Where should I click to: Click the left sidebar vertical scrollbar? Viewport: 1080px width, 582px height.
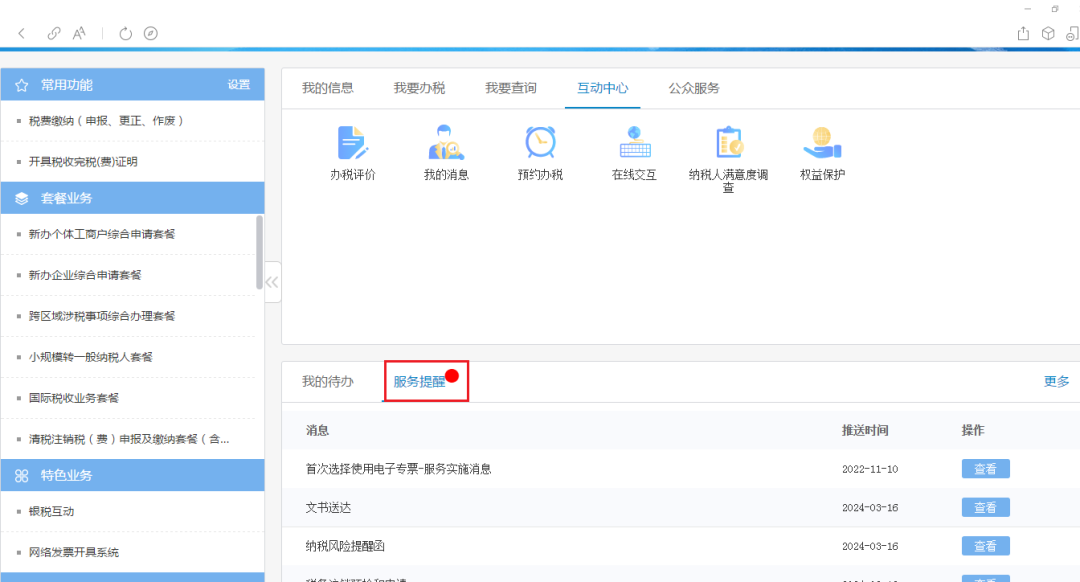[x=260, y=250]
